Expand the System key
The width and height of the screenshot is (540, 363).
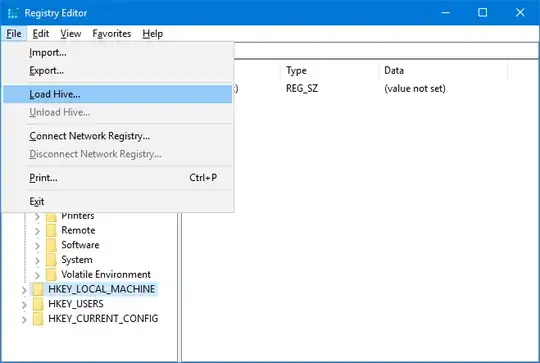tap(37, 260)
